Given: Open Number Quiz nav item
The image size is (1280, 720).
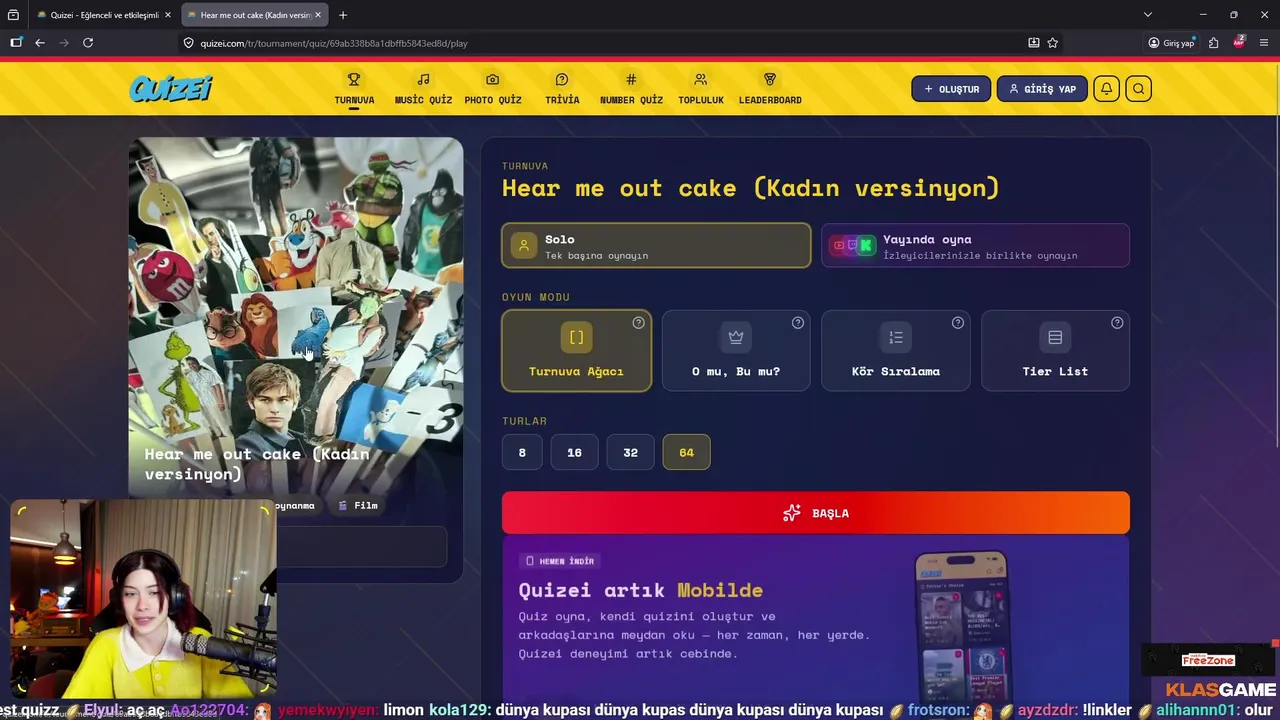Looking at the screenshot, I should [x=631, y=89].
